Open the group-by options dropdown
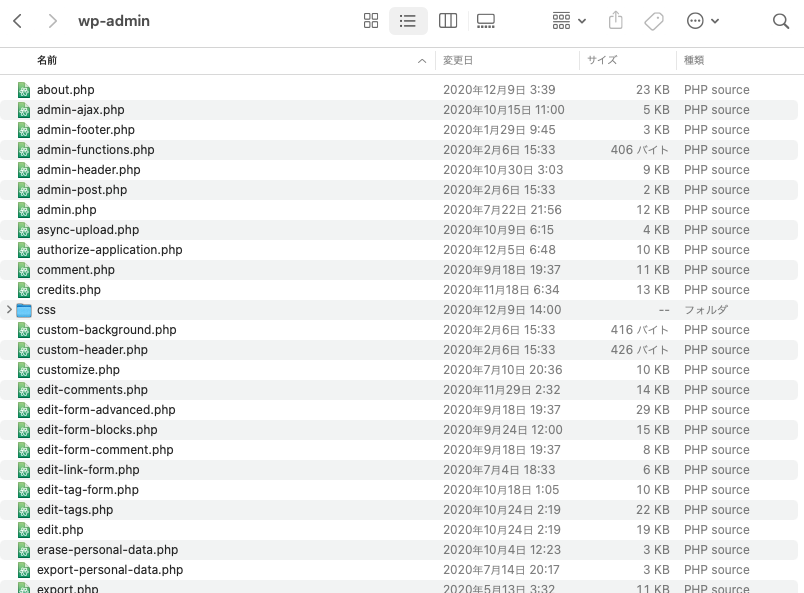 (569, 21)
